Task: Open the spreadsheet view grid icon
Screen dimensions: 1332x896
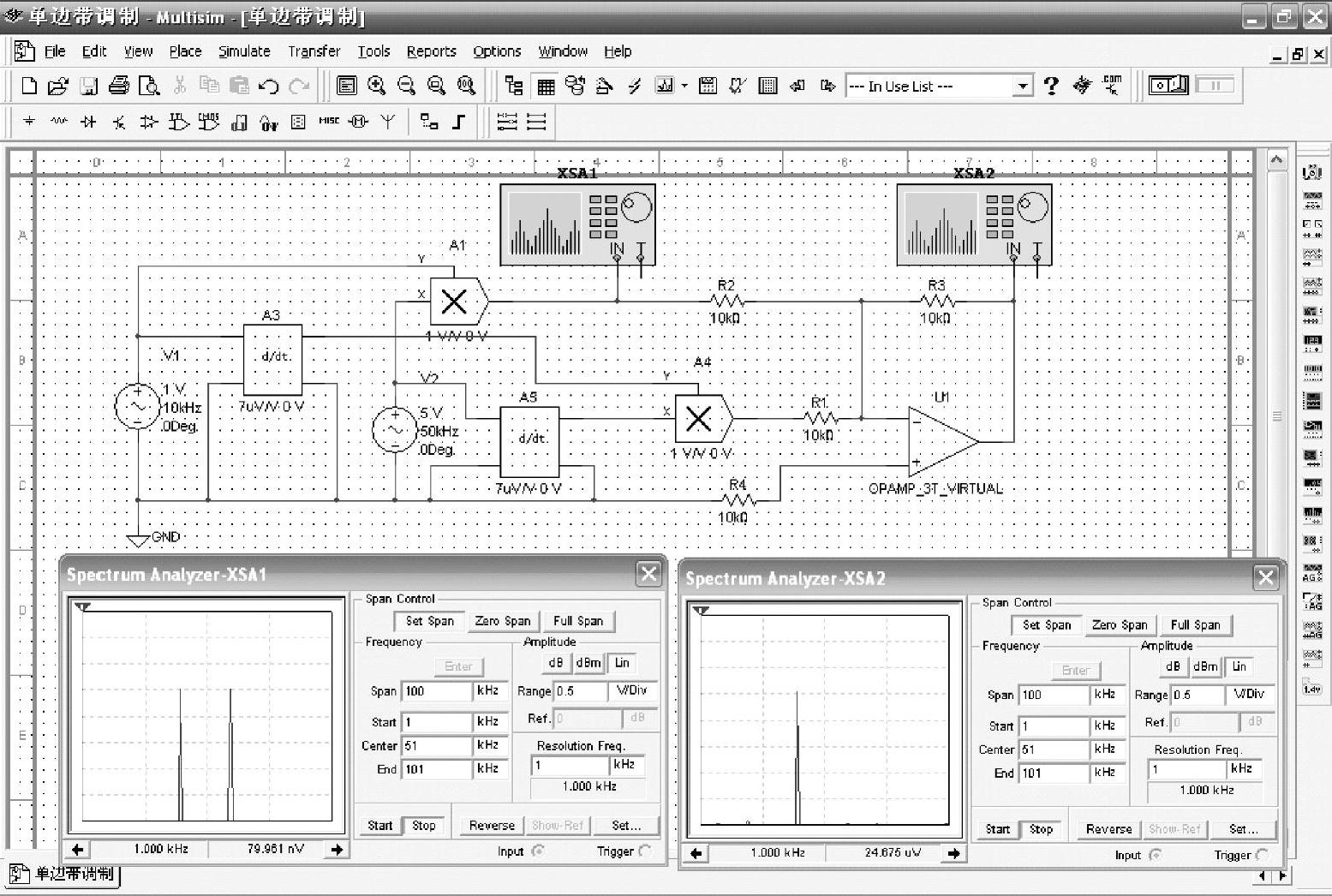Action: point(546,86)
